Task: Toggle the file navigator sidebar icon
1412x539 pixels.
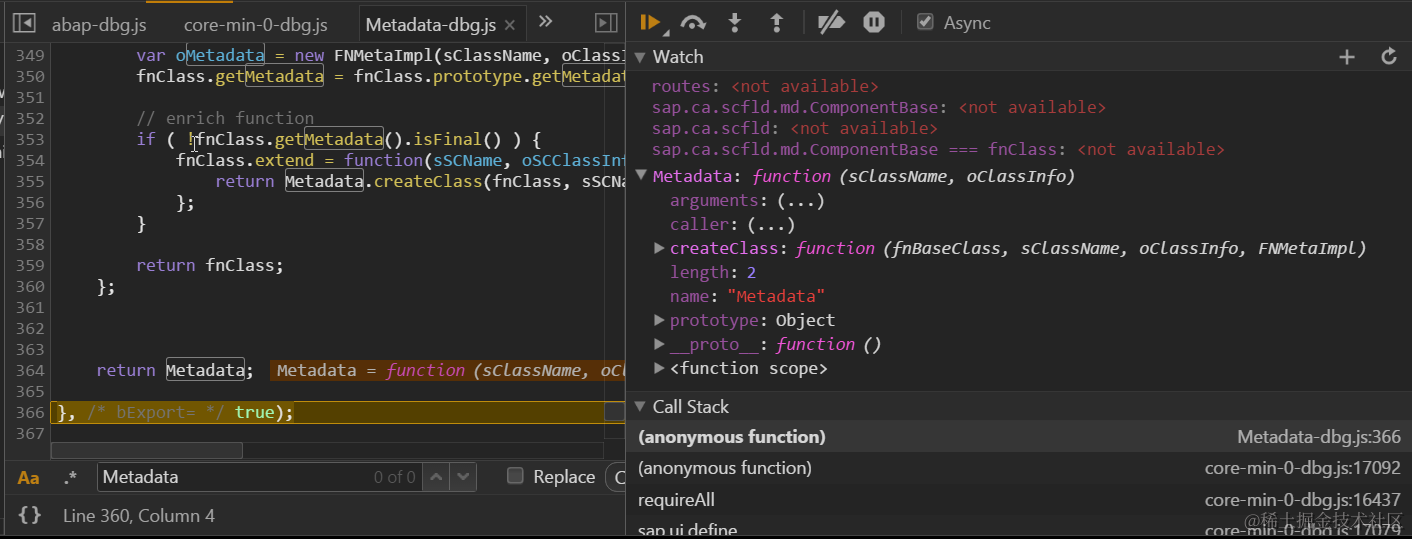Action: pyautogui.click(x=25, y=22)
